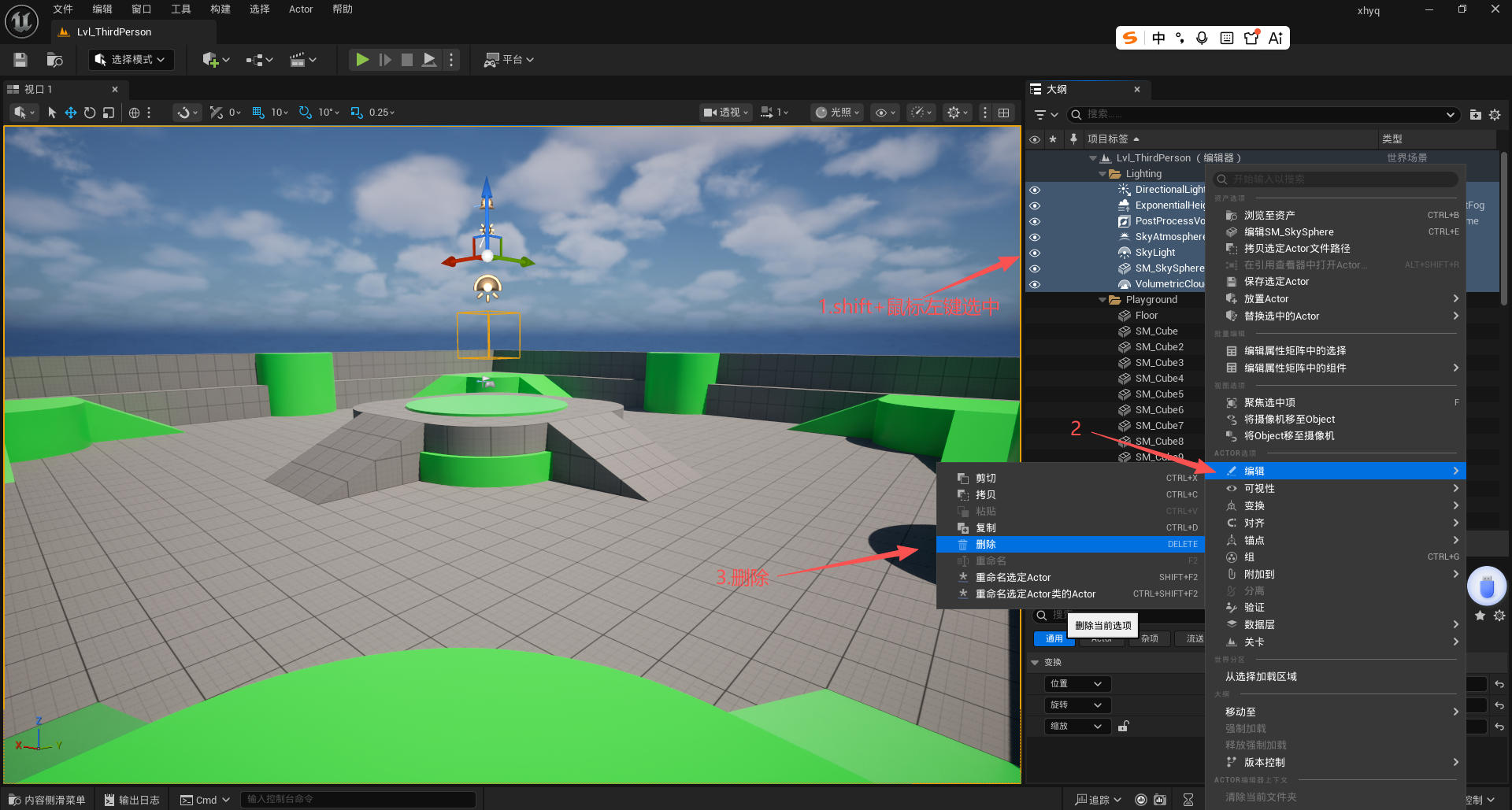
Task: Toggle the scale lock icon beside 缩放
Action: [x=1124, y=727]
